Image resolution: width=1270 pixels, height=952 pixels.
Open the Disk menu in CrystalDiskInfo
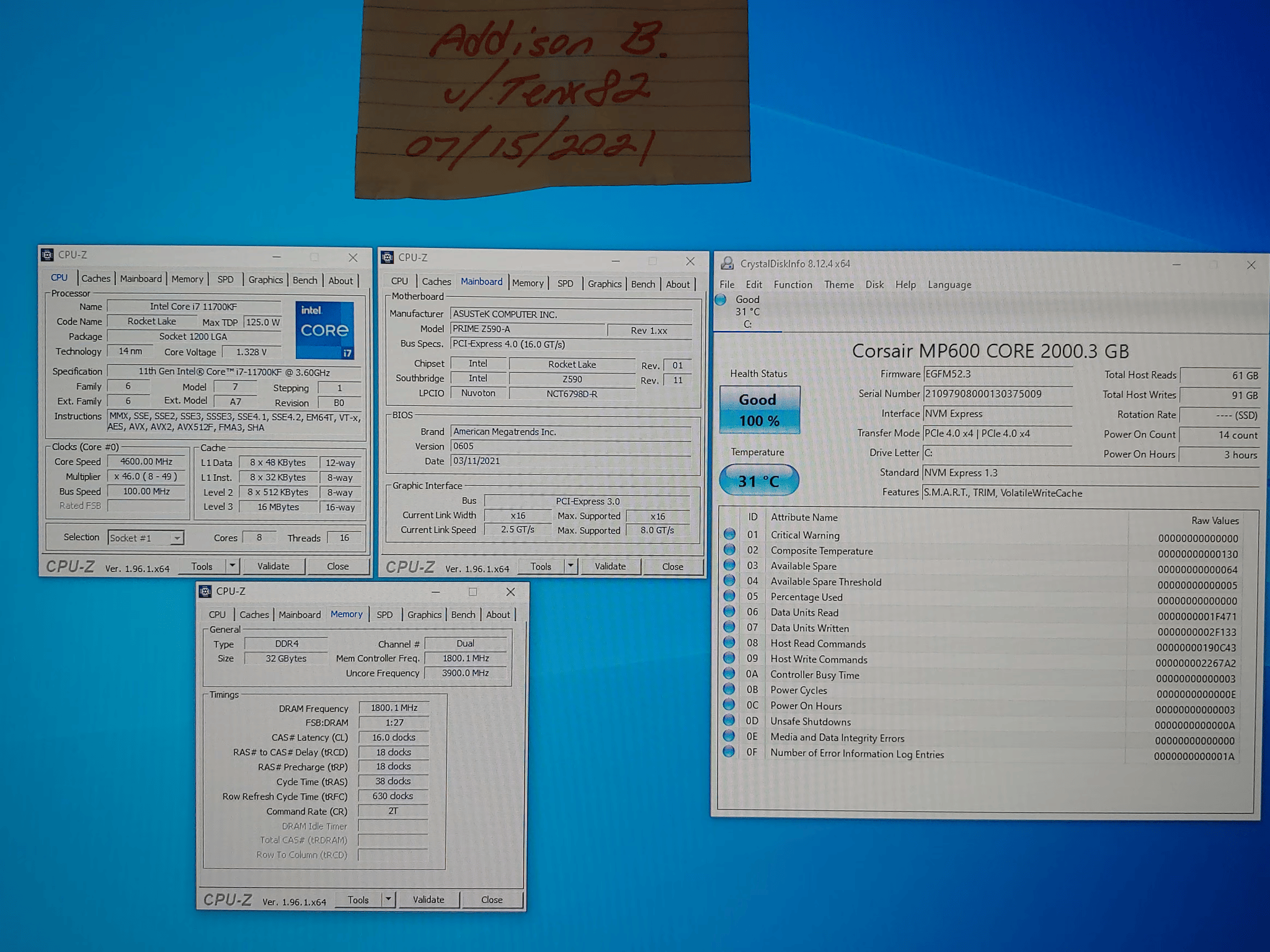tap(874, 284)
